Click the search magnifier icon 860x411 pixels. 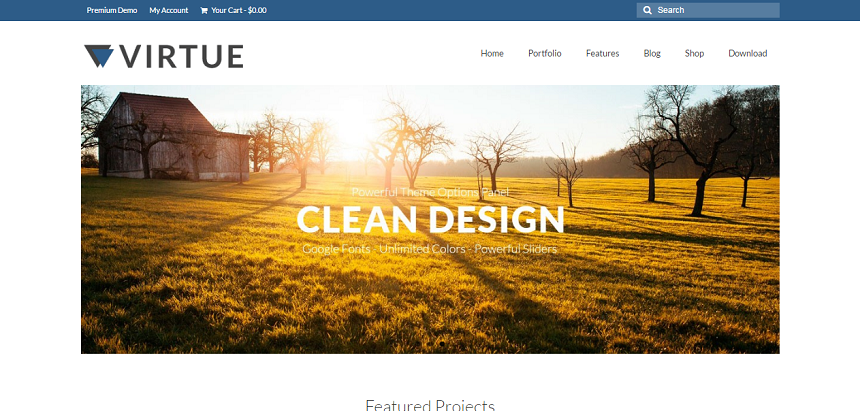pyautogui.click(x=647, y=10)
